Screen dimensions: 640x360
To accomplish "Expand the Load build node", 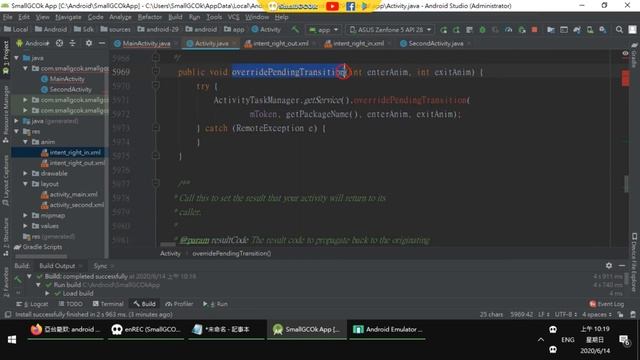I will pyautogui.click(x=47, y=293).
